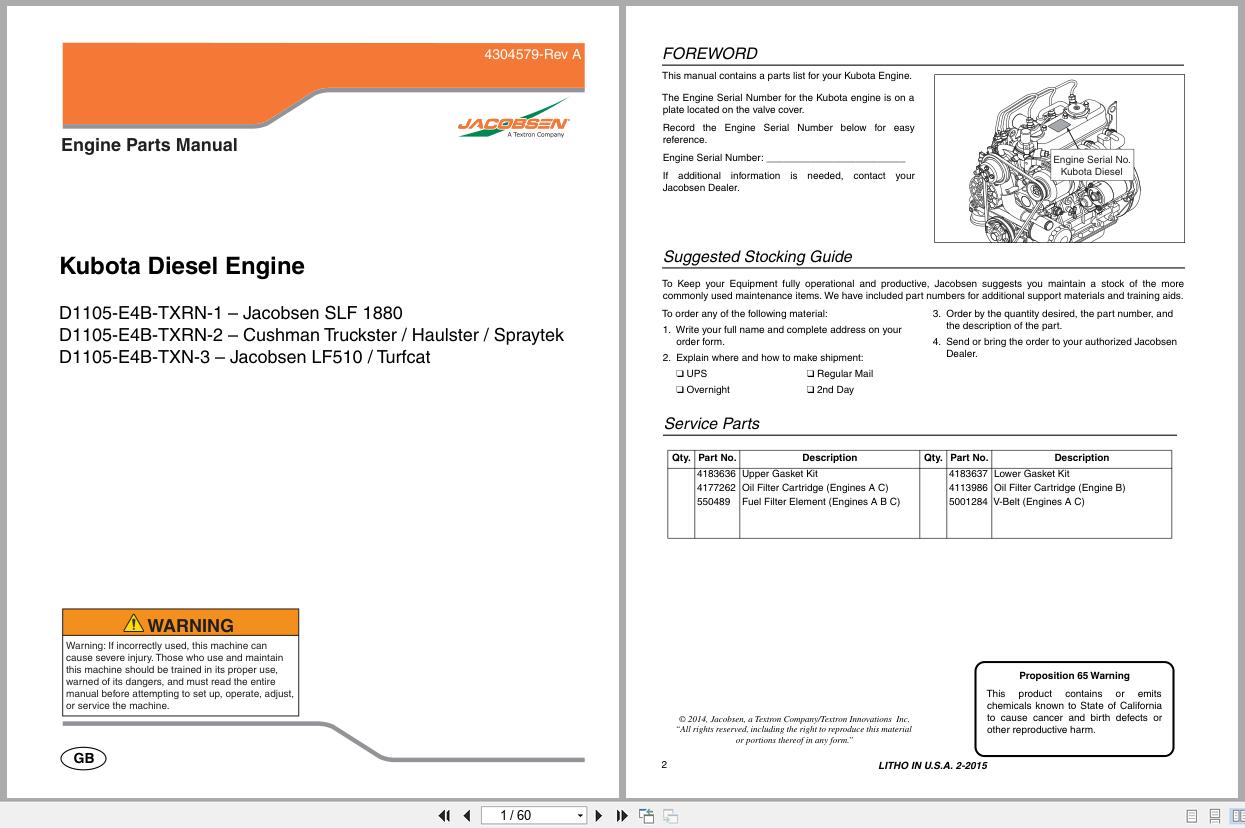Click the Engine Parts Manual heading
This screenshot has width=1245, height=828.
149,145
